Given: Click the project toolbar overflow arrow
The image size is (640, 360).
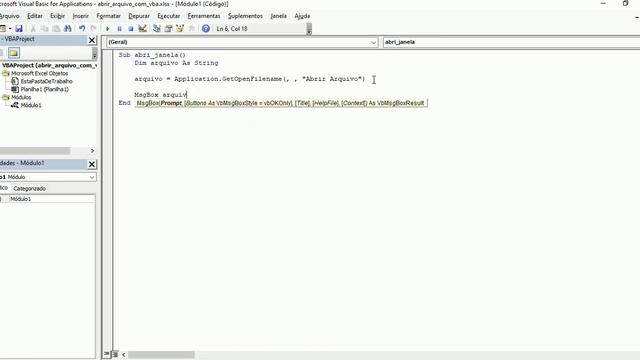Looking at the screenshot, I should tap(95, 53).
